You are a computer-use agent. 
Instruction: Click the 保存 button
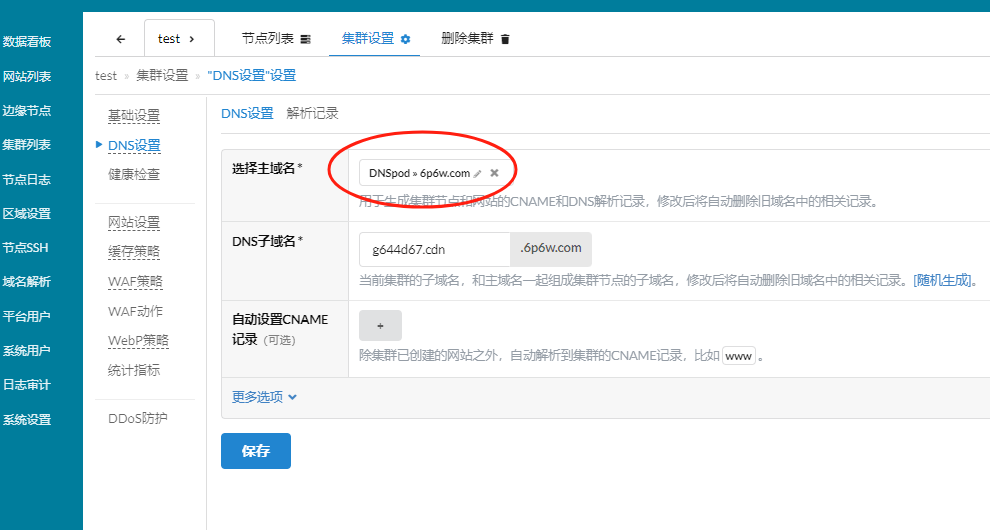point(256,451)
